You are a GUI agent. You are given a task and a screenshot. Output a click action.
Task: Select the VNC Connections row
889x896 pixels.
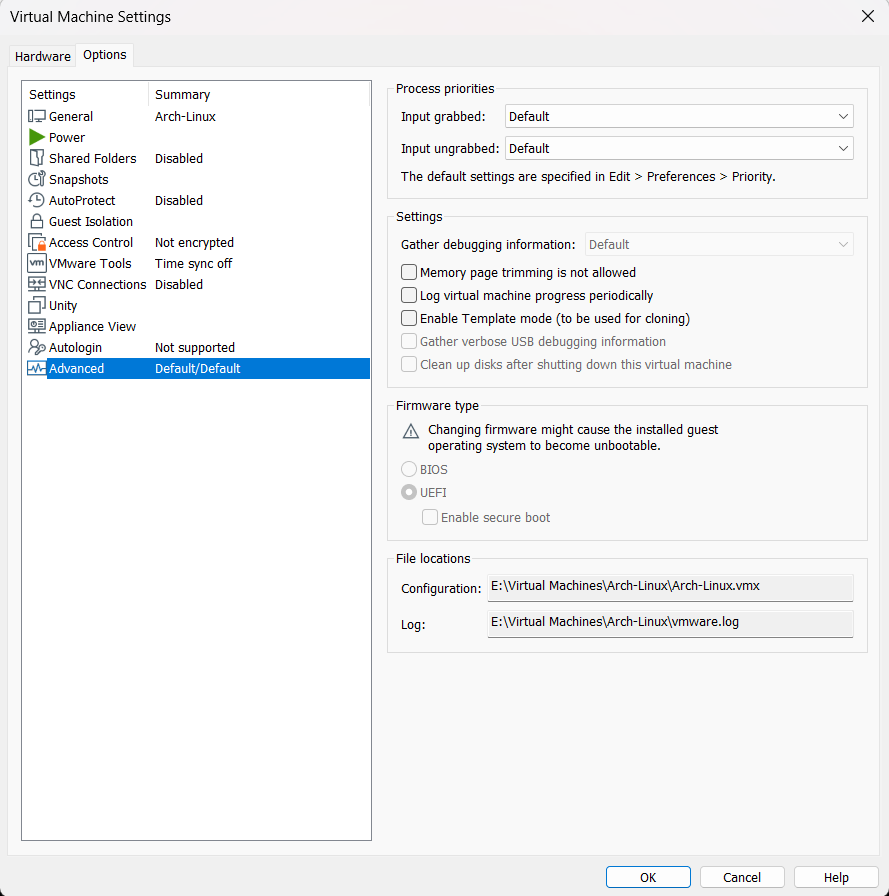[196, 285]
